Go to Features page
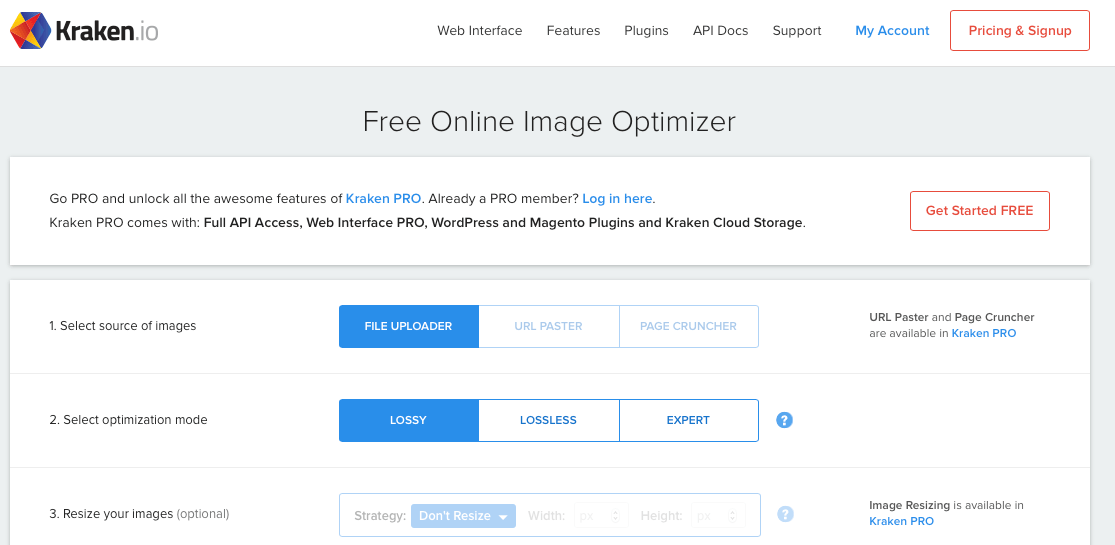 (x=573, y=31)
